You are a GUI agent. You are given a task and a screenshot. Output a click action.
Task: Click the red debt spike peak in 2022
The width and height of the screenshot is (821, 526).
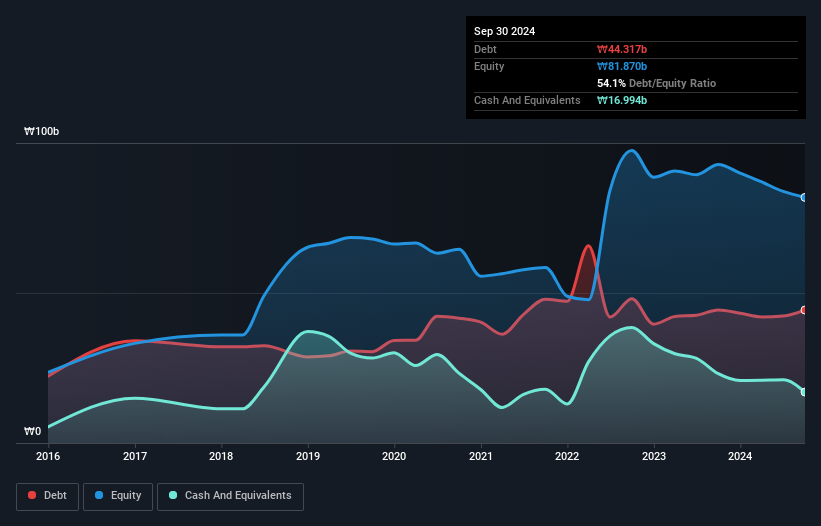[589, 245]
